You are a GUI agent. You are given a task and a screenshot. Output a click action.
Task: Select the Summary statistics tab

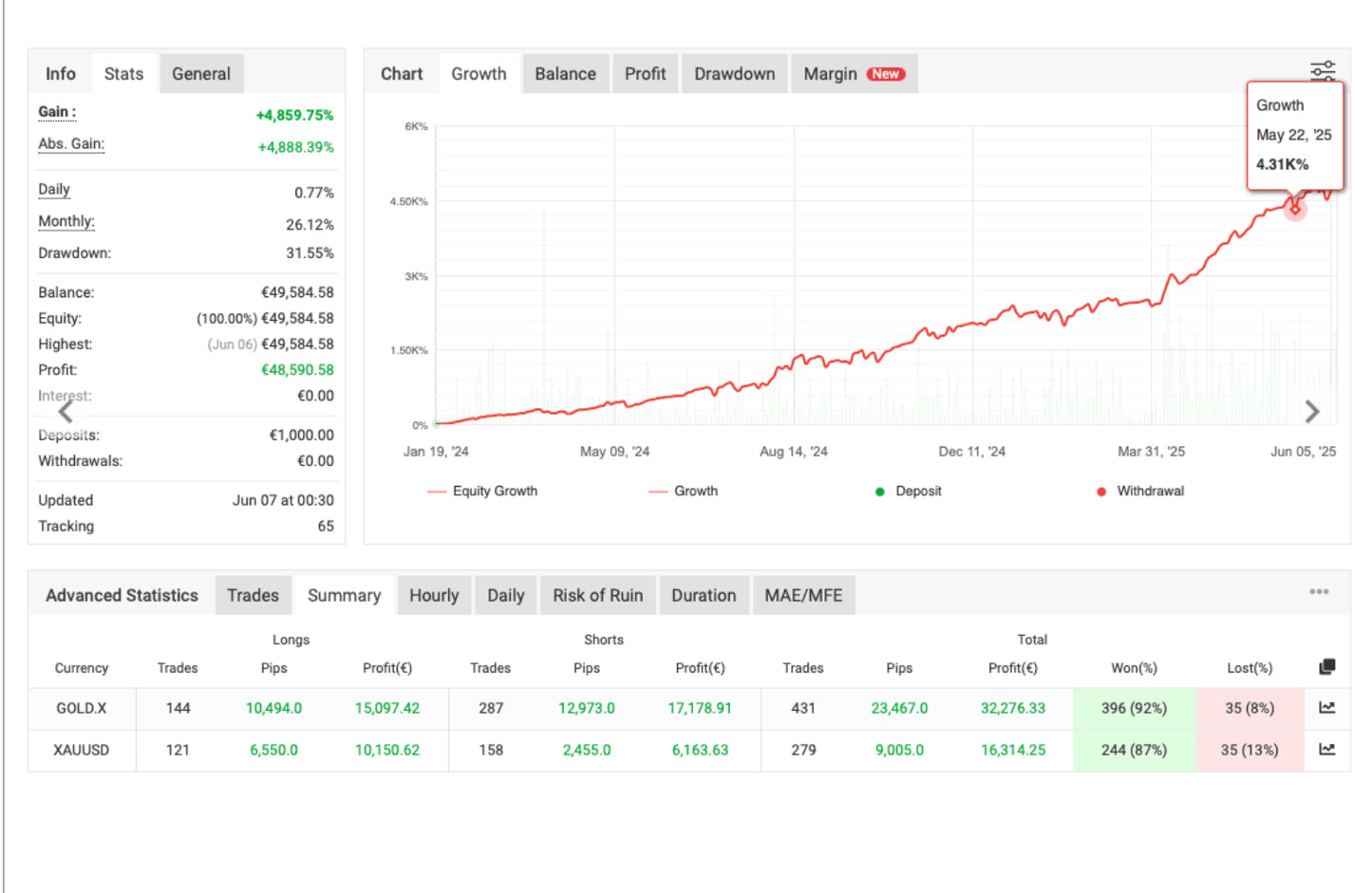click(344, 596)
